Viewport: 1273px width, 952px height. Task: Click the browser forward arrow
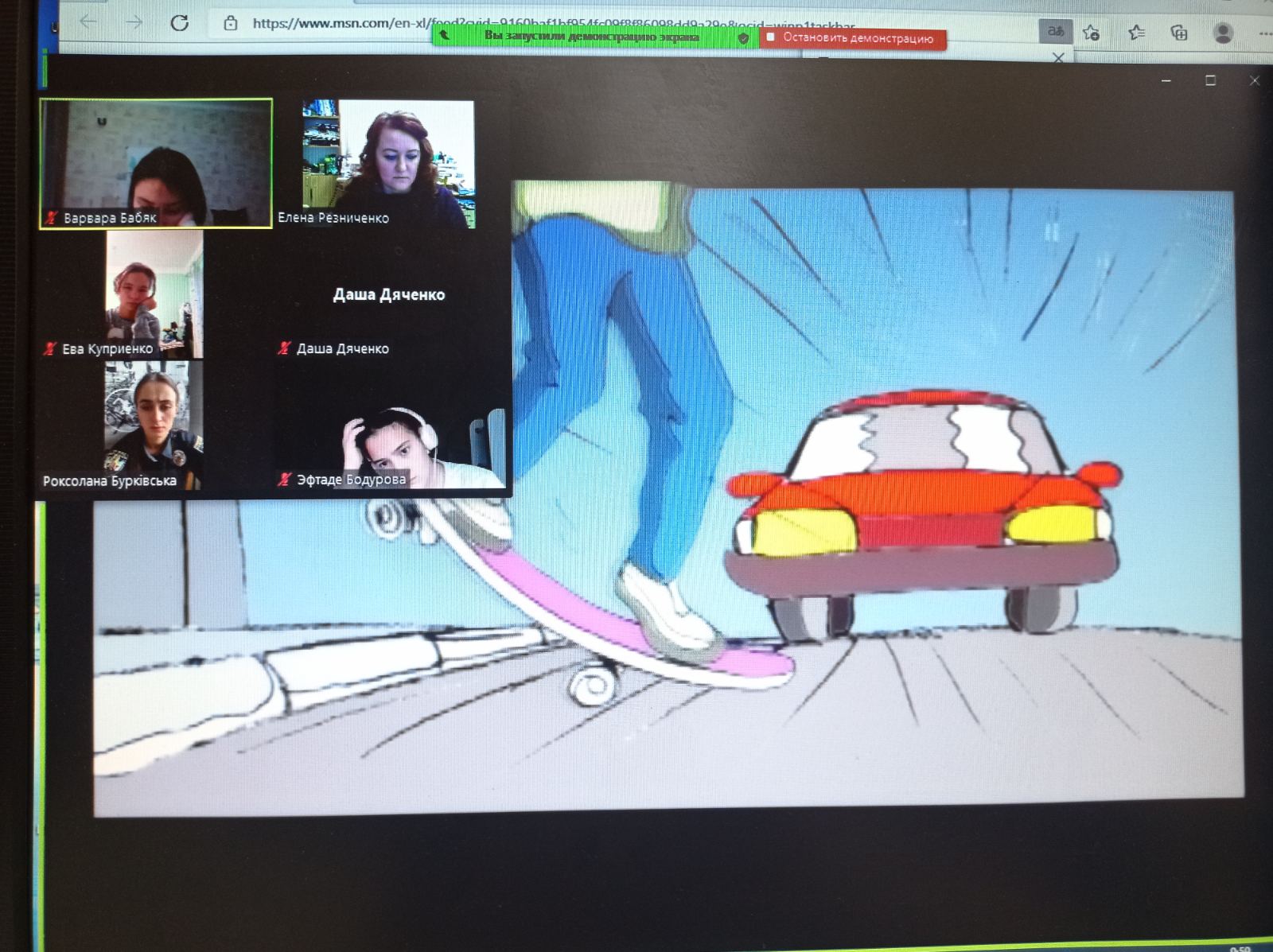[134, 22]
